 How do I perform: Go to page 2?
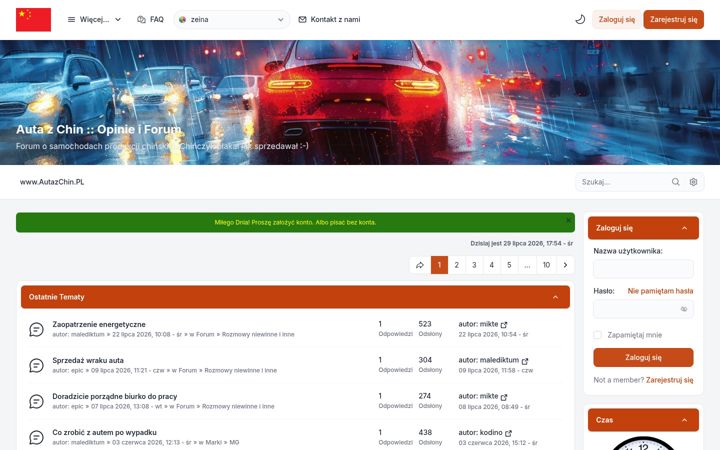(456, 265)
